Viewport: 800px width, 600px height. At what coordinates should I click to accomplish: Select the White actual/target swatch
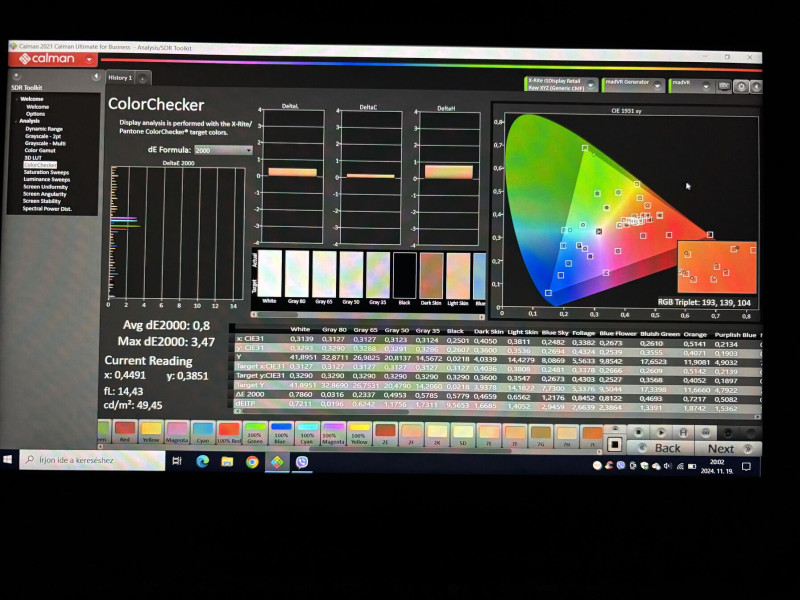269,273
